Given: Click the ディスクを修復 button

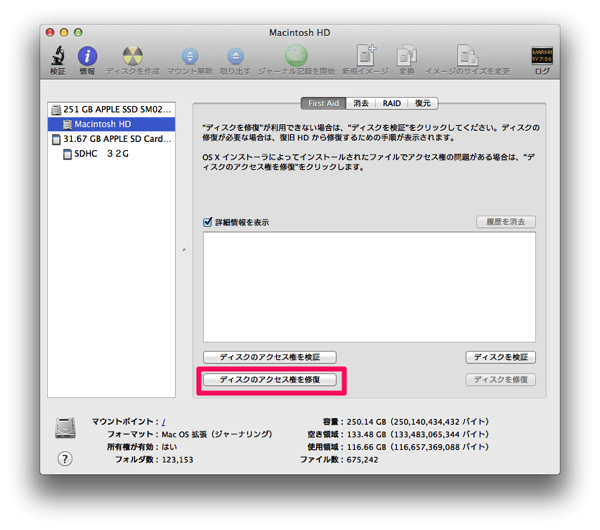Looking at the screenshot, I should [x=501, y=380].
